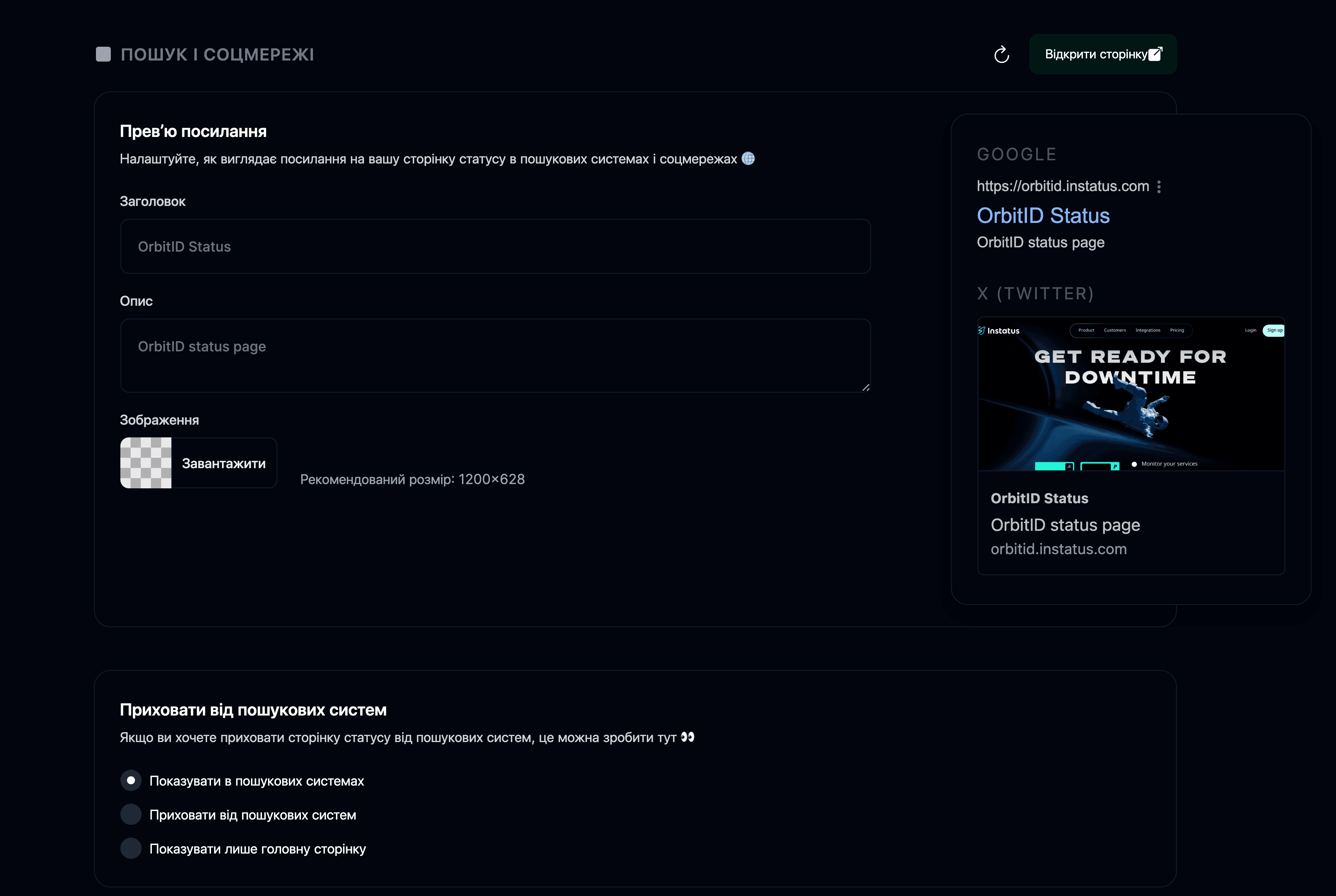Viewport: 1336px width, 896px height.
Task: Click Customers in the preview image navbar
Action: [1115, 330]
